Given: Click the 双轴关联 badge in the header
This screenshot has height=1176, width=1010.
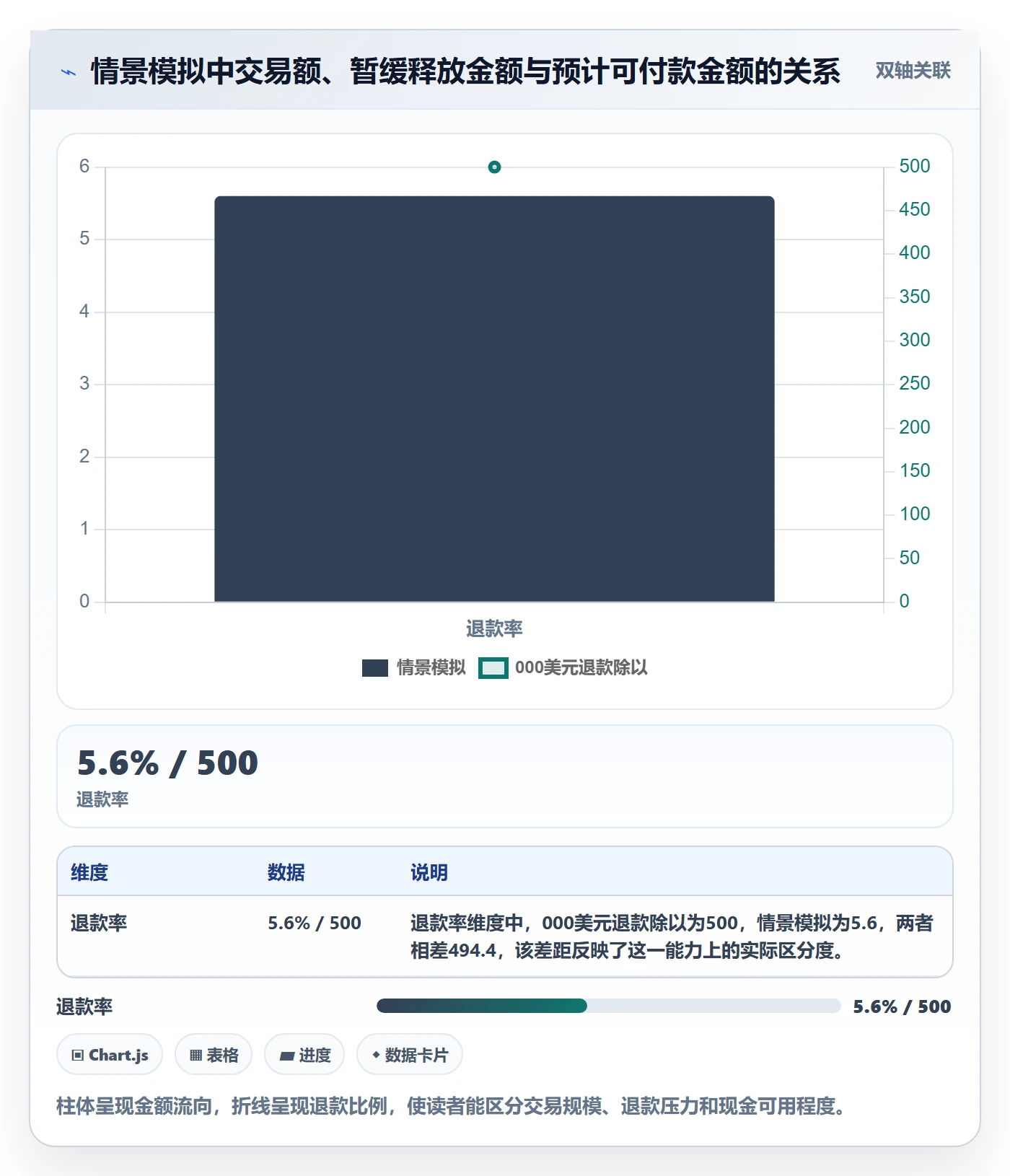Looking at the screenshot, I should tap(913, 71).
